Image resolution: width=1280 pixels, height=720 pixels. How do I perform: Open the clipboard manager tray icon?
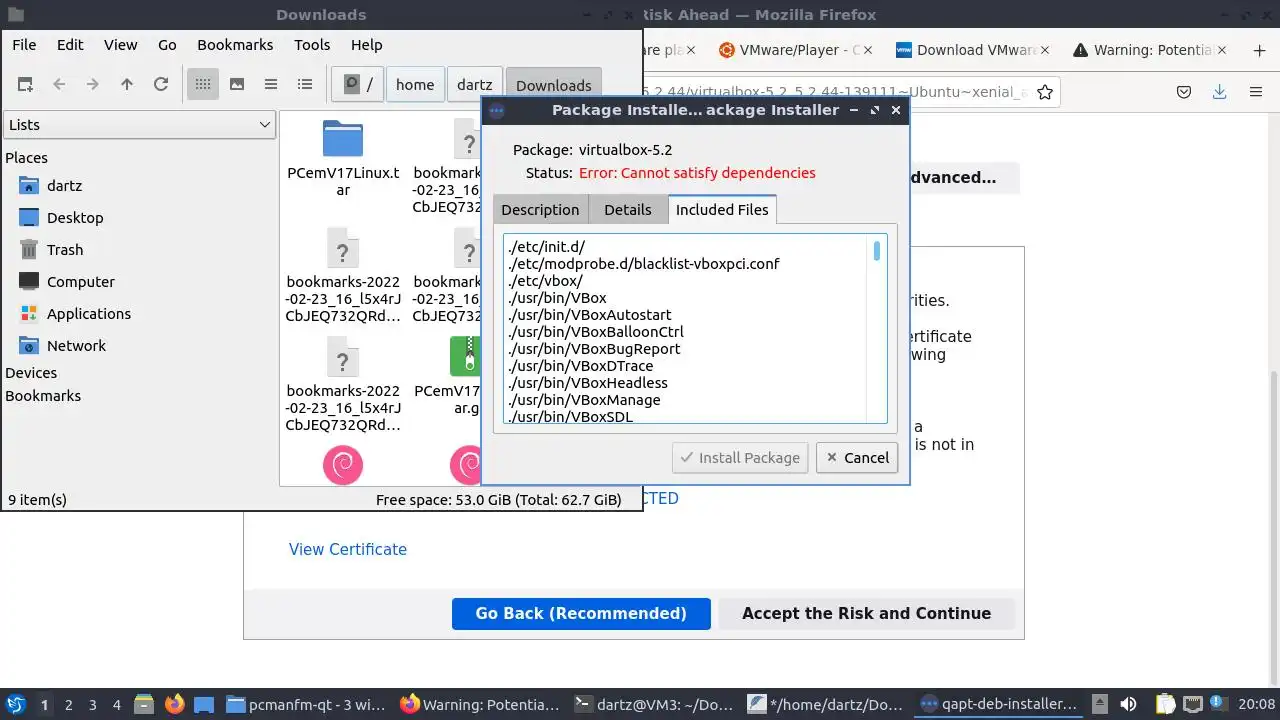(1166, 705)
